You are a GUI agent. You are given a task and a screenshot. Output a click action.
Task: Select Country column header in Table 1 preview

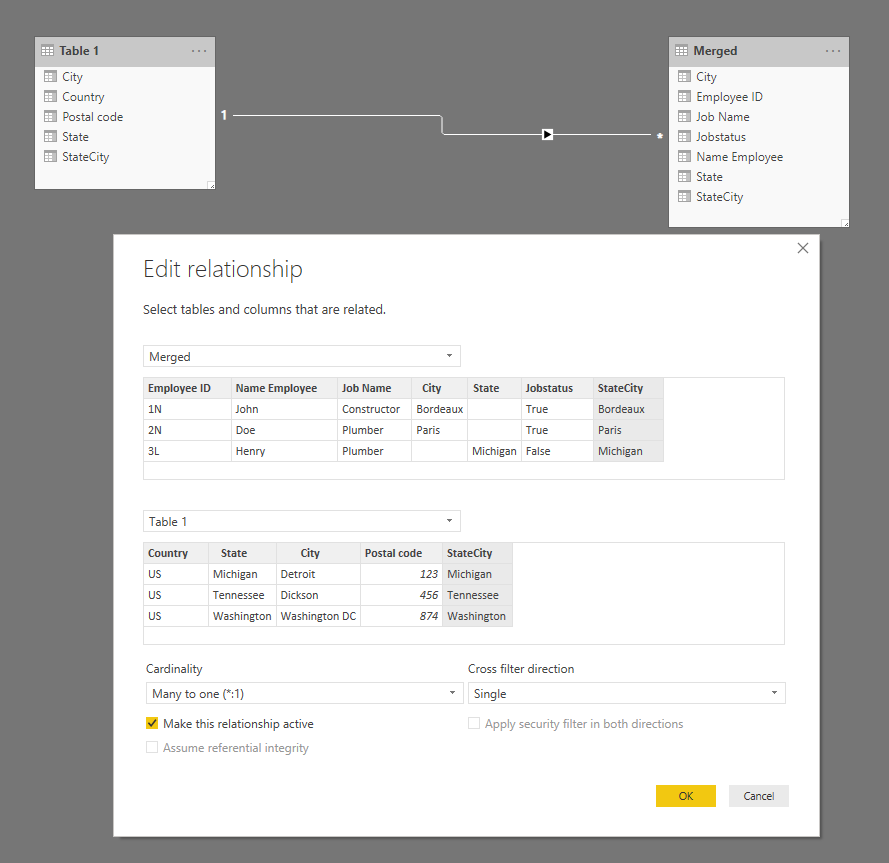(176, 553)
